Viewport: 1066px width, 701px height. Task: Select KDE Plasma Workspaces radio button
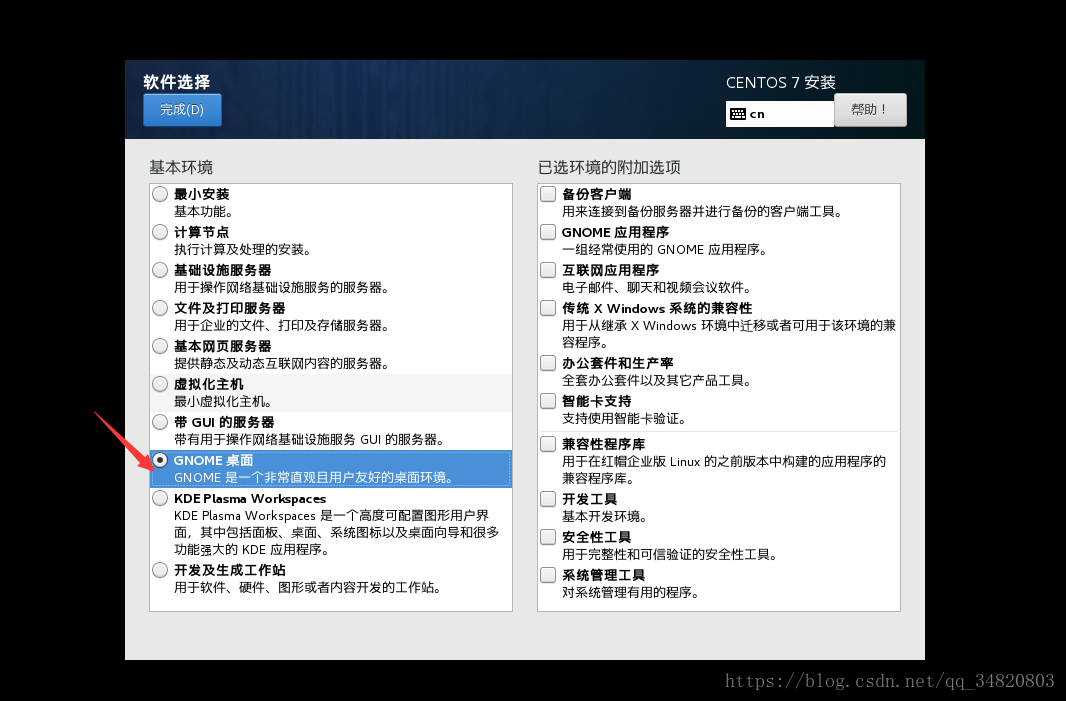click(x=160, y=498)
